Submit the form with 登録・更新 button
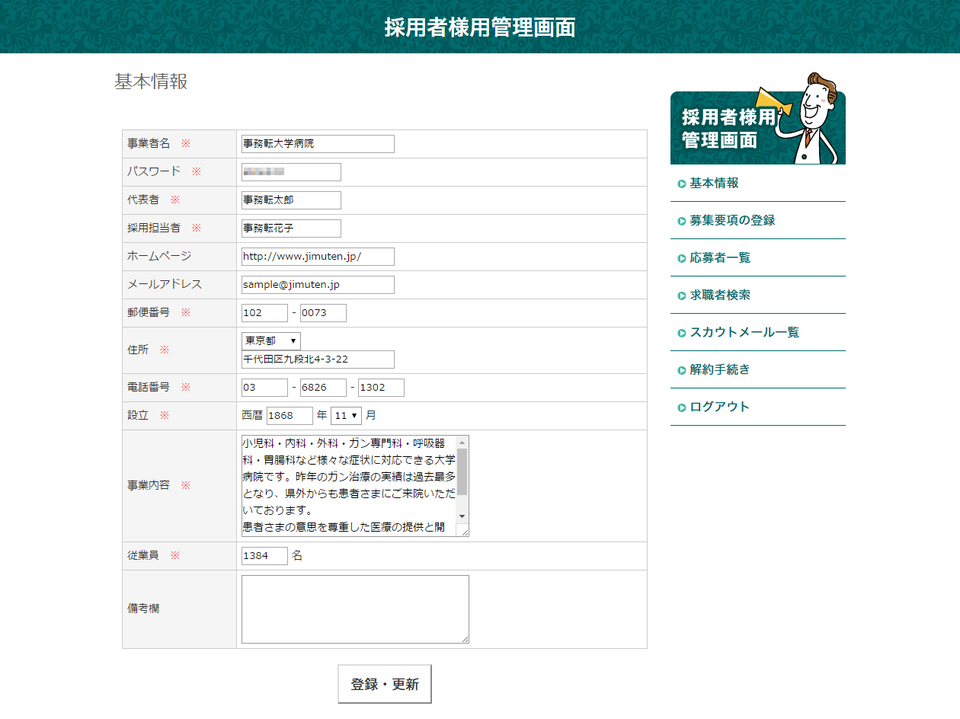This screenshot has height=719, width=960. pos(384,684)
